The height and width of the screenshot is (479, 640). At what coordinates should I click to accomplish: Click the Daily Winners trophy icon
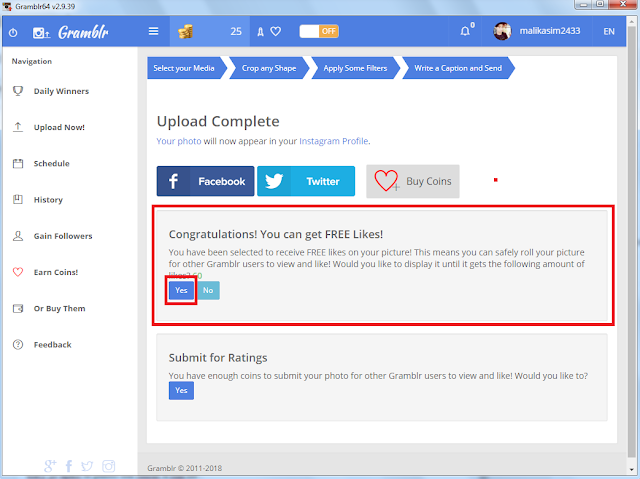pyautogui.click(x=18, y=91)
